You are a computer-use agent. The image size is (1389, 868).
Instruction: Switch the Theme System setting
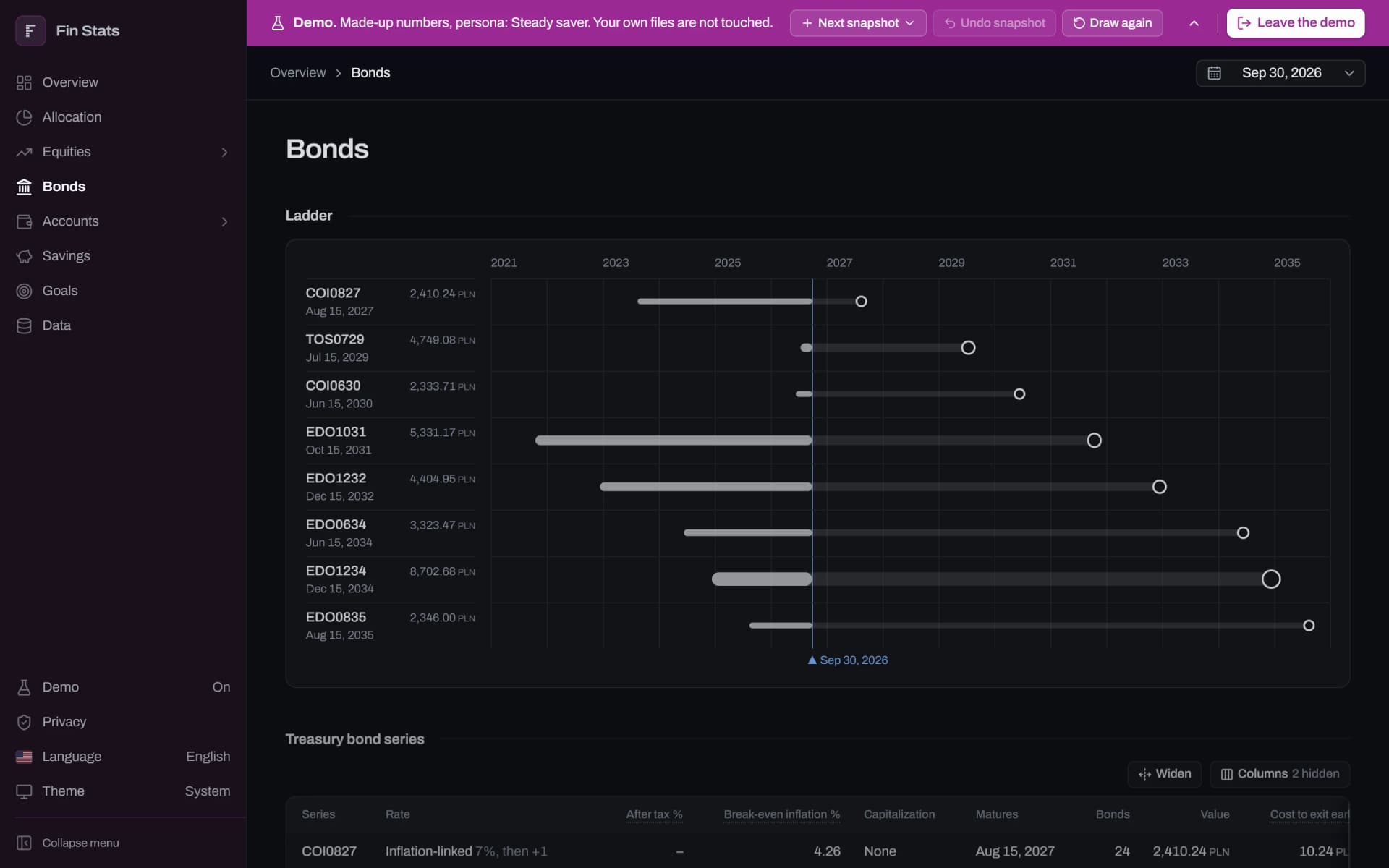tap(208, 791)
